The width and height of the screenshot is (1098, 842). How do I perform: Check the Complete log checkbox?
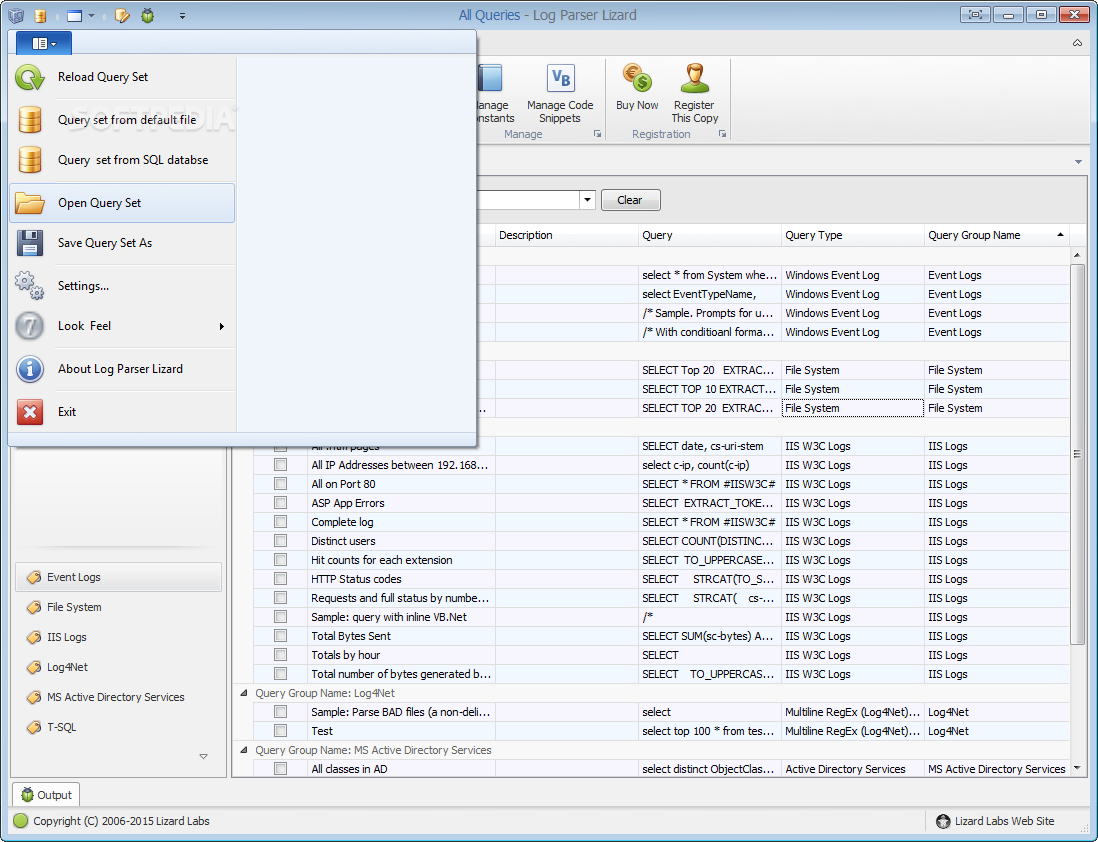pyautogui.click(x=281, y=521)
